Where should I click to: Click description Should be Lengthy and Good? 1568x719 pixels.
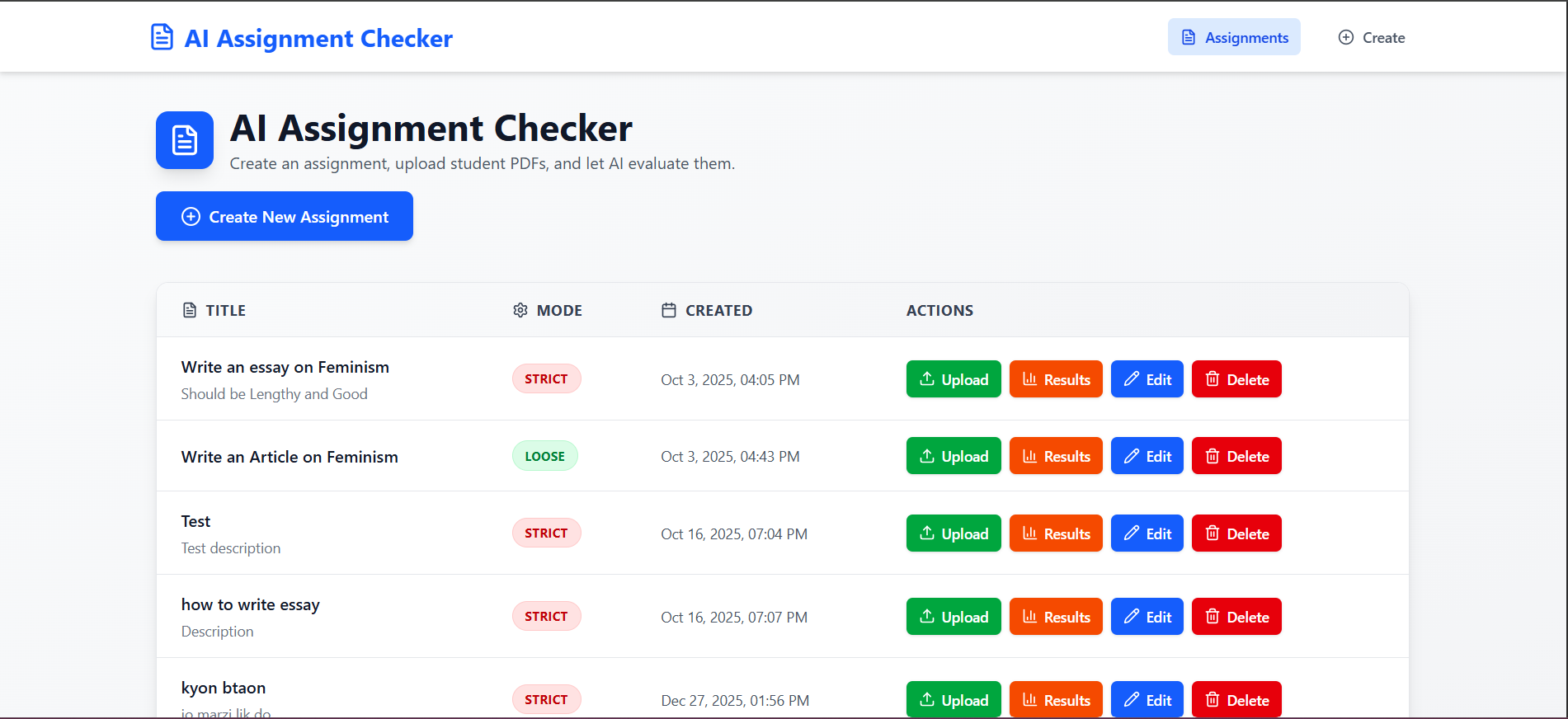click(275, 394)
